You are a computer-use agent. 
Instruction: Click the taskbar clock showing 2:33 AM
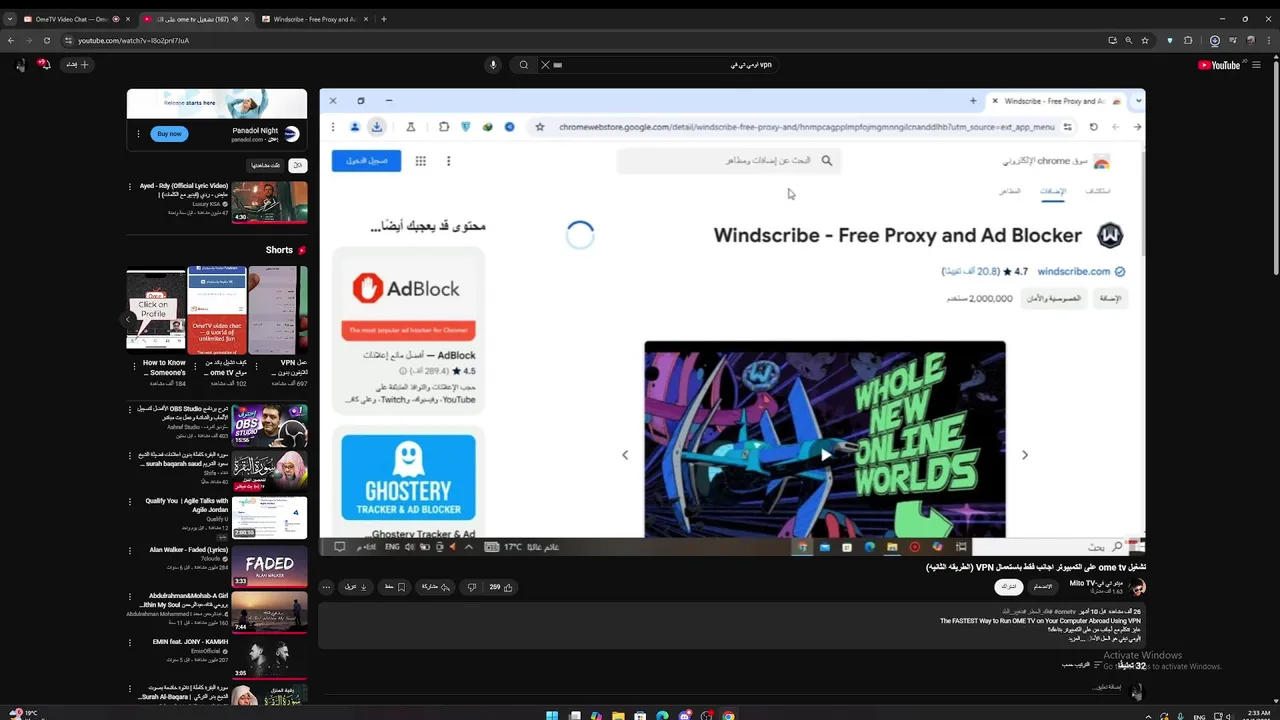coord(1258,715)
